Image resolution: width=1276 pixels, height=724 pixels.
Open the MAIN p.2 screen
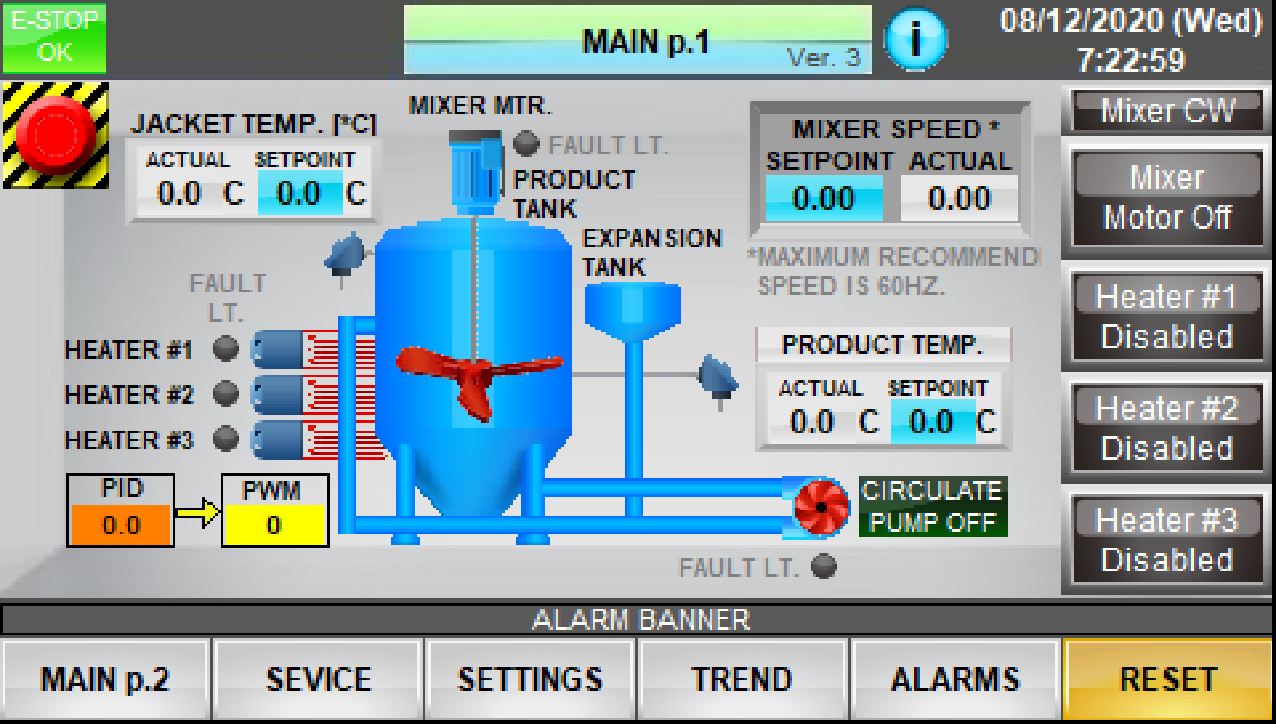tap(106, 680)
